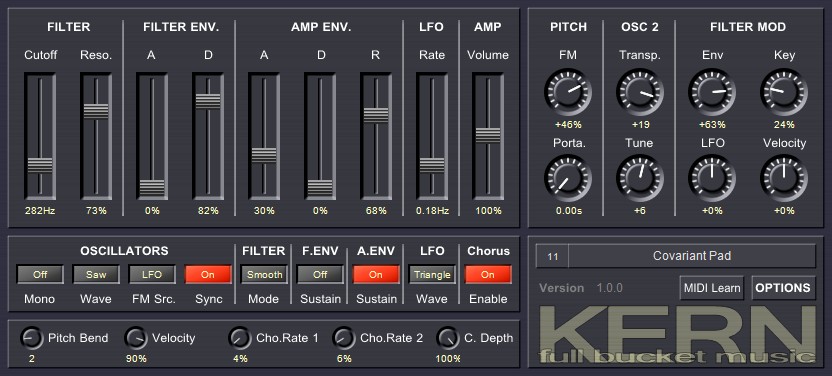Open the Covariant Pad preset selector

point(692,256)
